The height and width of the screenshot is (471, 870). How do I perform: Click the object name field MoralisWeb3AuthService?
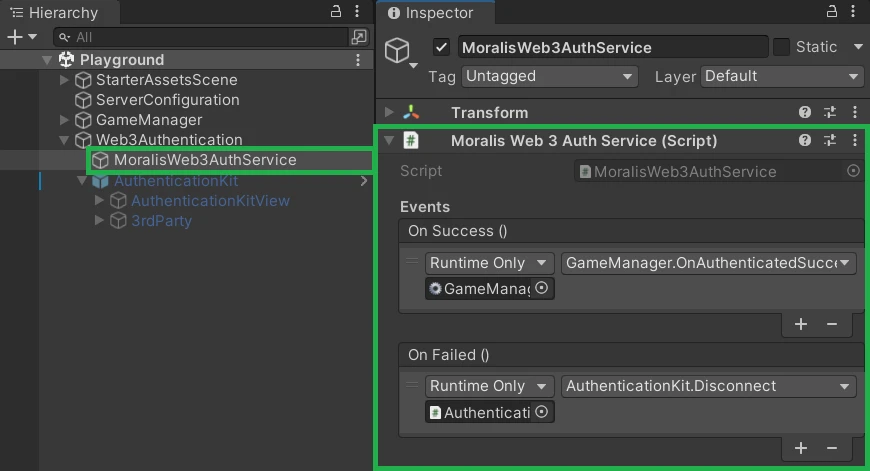pos(612,47)
